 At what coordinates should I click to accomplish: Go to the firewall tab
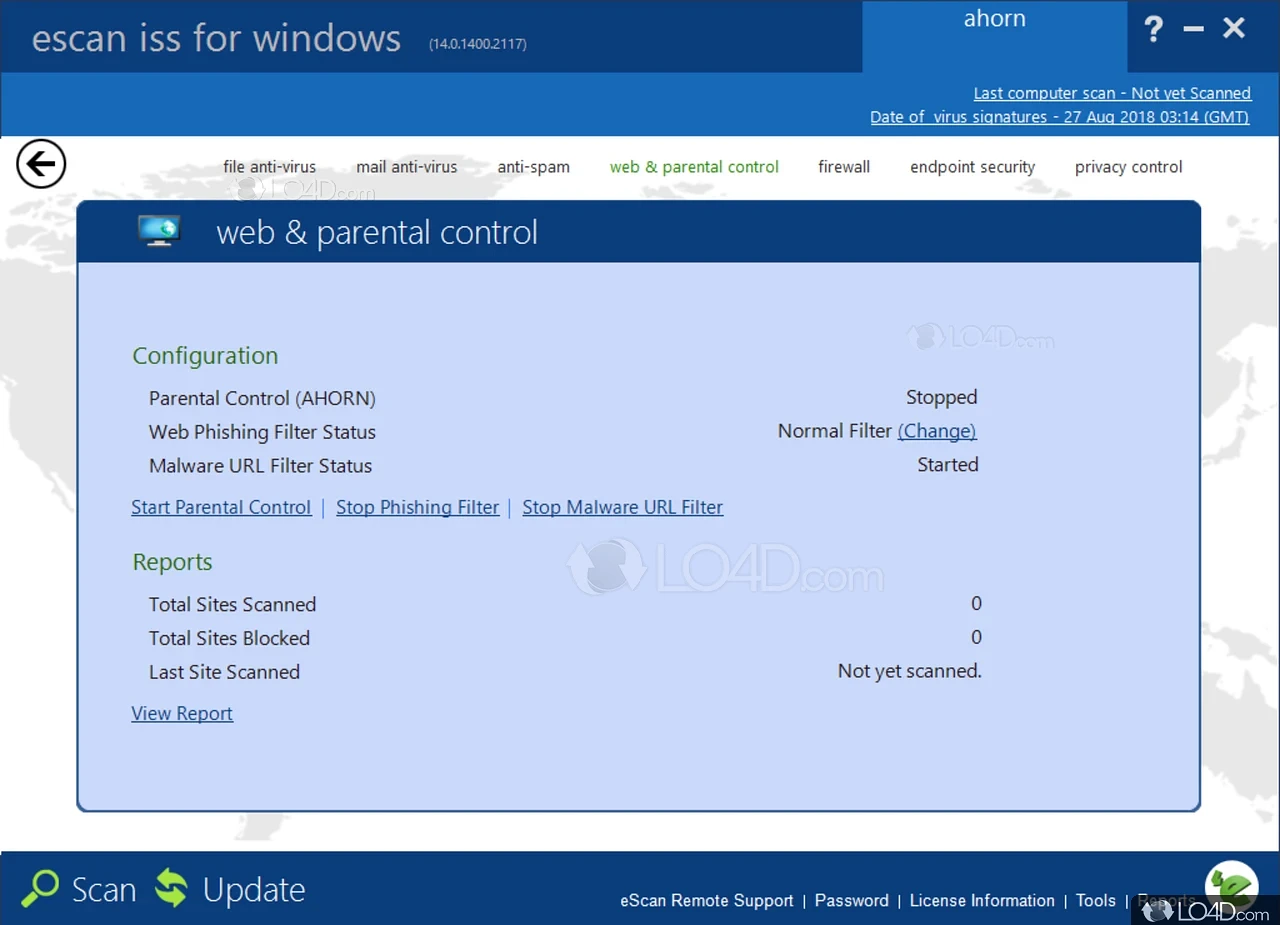[x=844, y=167]
